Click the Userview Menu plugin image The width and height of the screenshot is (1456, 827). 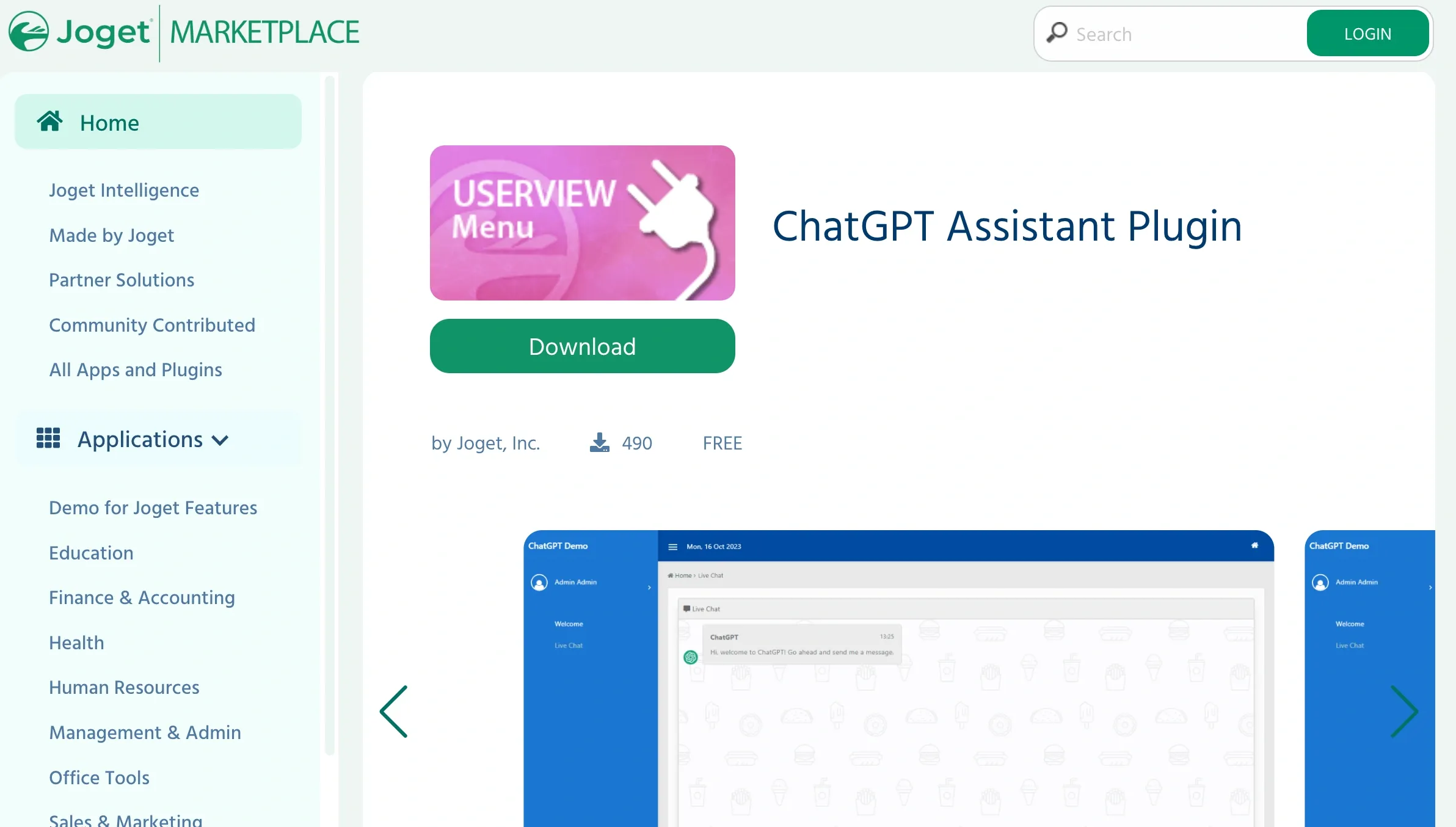coord(582,223)
